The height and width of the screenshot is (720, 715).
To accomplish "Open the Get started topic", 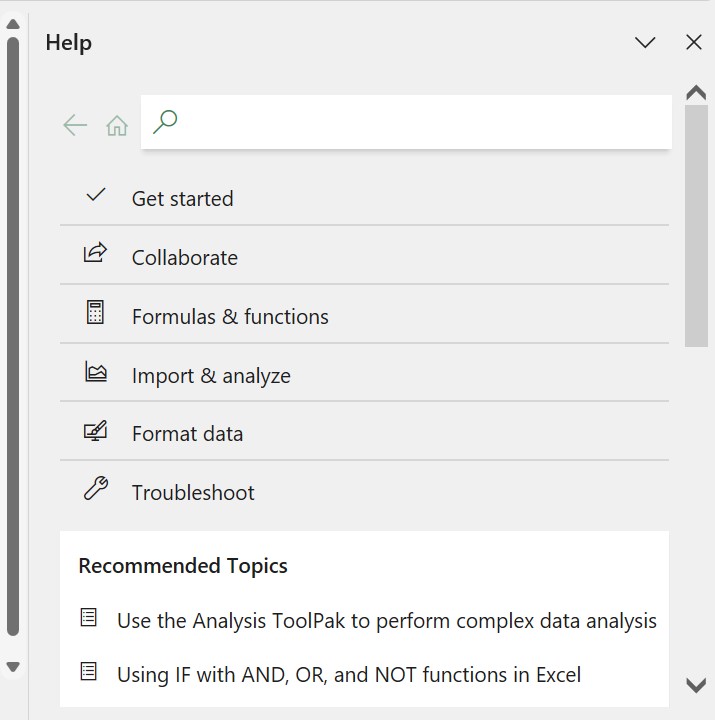I will (364, 199).
